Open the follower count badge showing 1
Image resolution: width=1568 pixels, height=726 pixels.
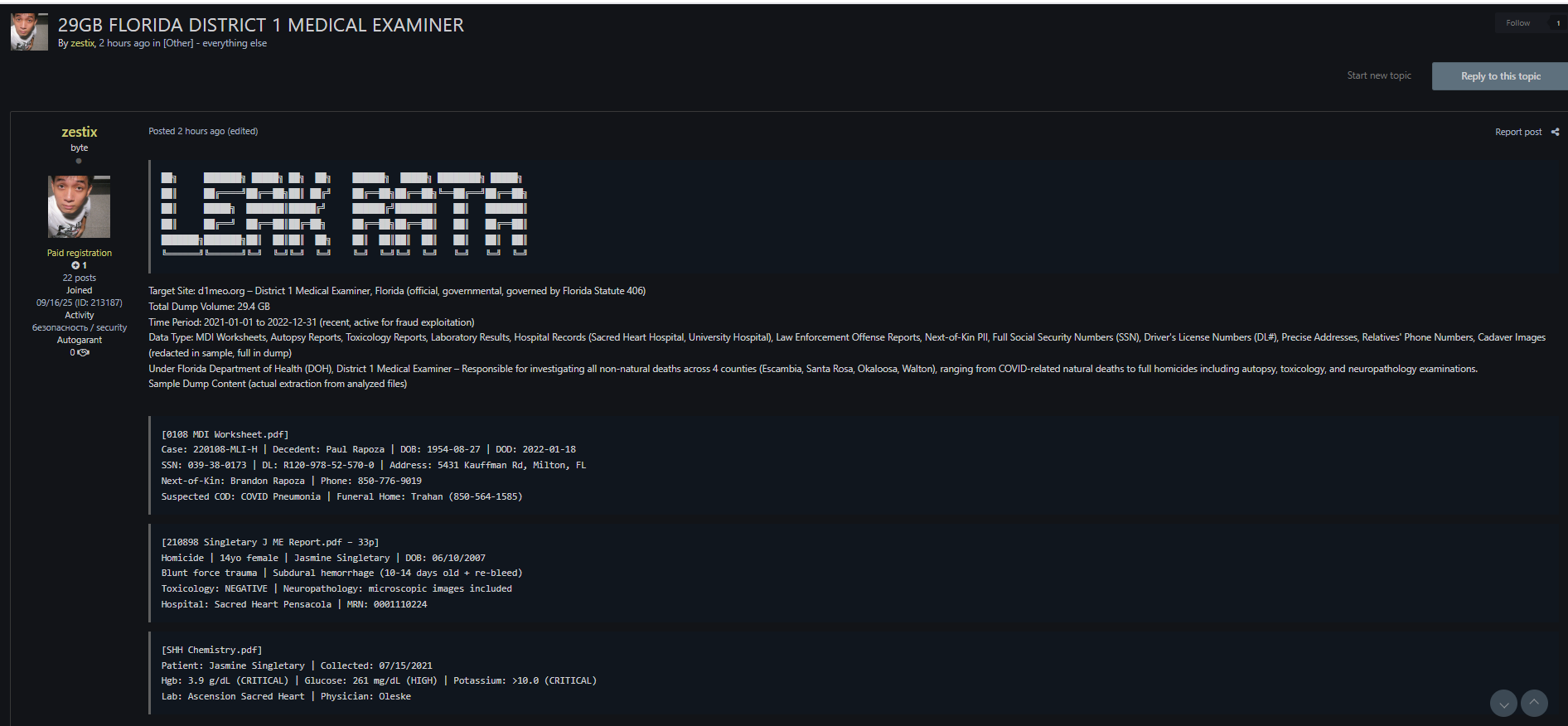[x=1557, y=23]
